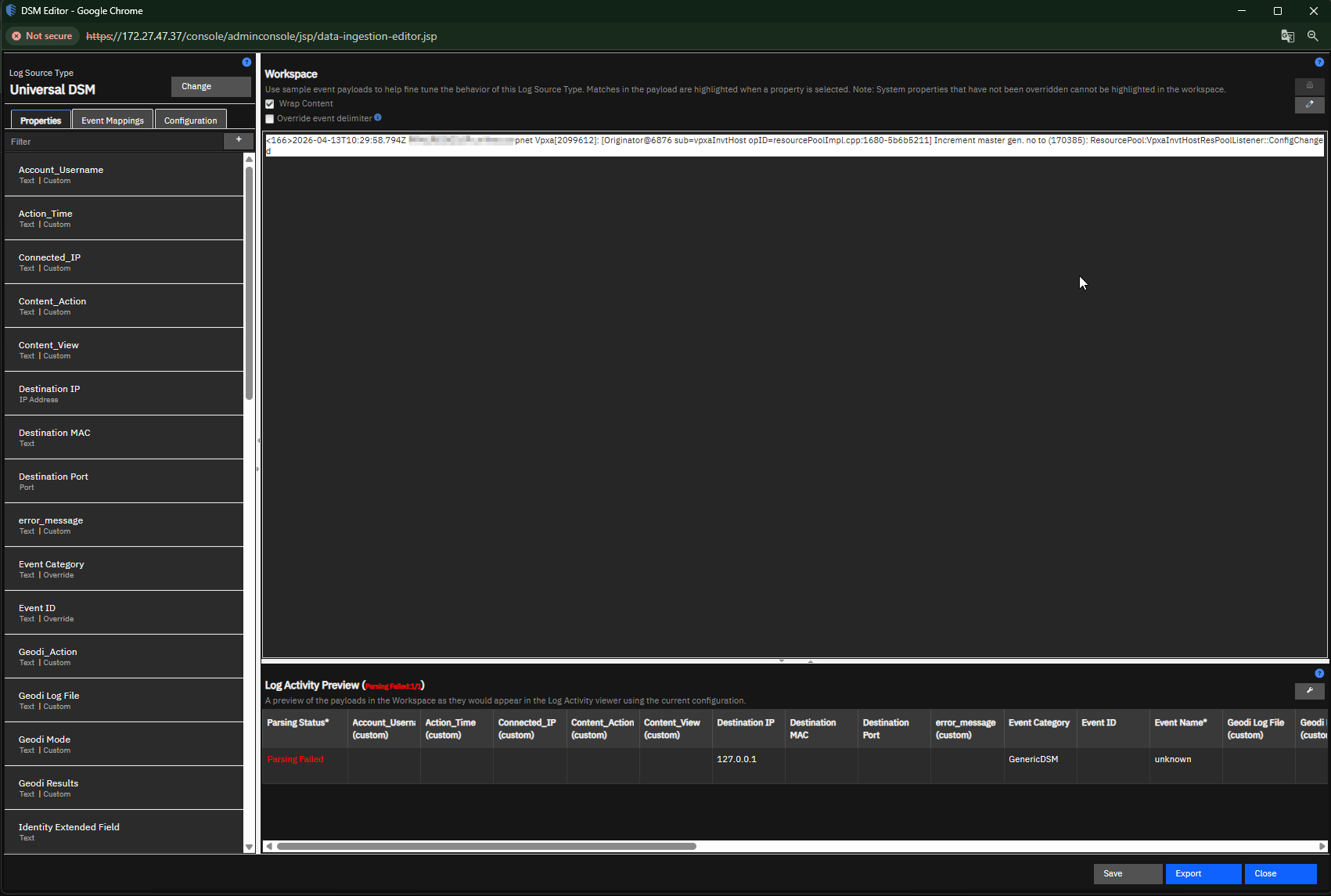Click the properties list vertical scrollbar thumb
This screenshot has height=896, width=1331.
pyautogui.click(x=249, y=282)
